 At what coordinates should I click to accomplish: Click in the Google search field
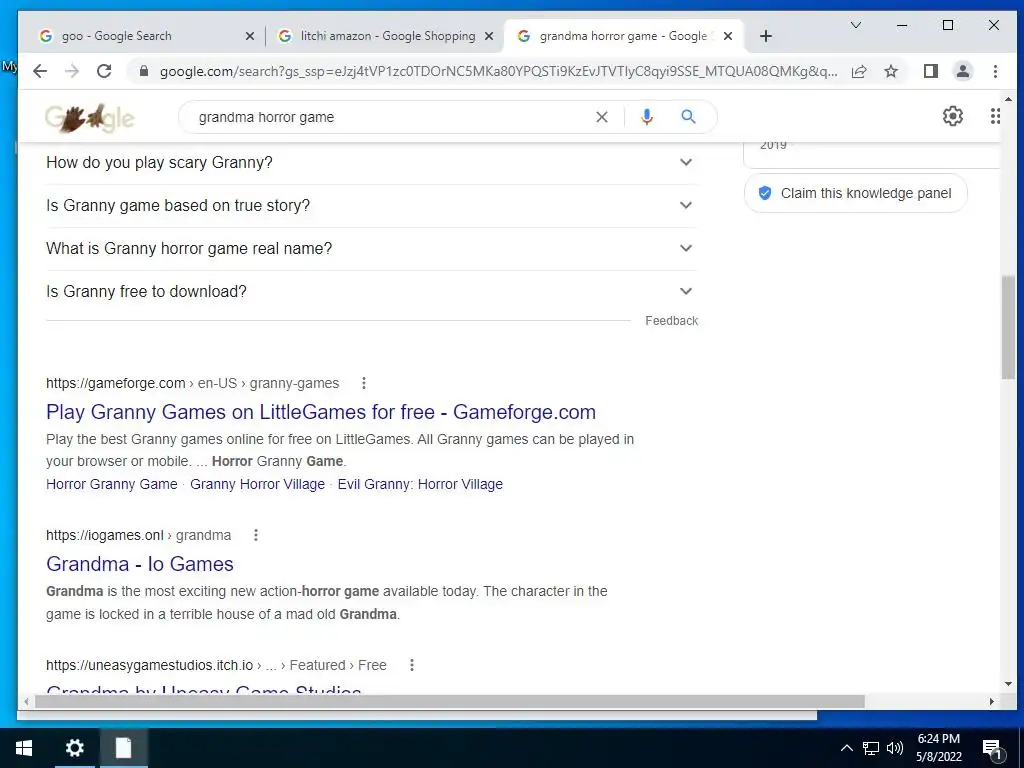pyautogui.click(x=392, y=117)
